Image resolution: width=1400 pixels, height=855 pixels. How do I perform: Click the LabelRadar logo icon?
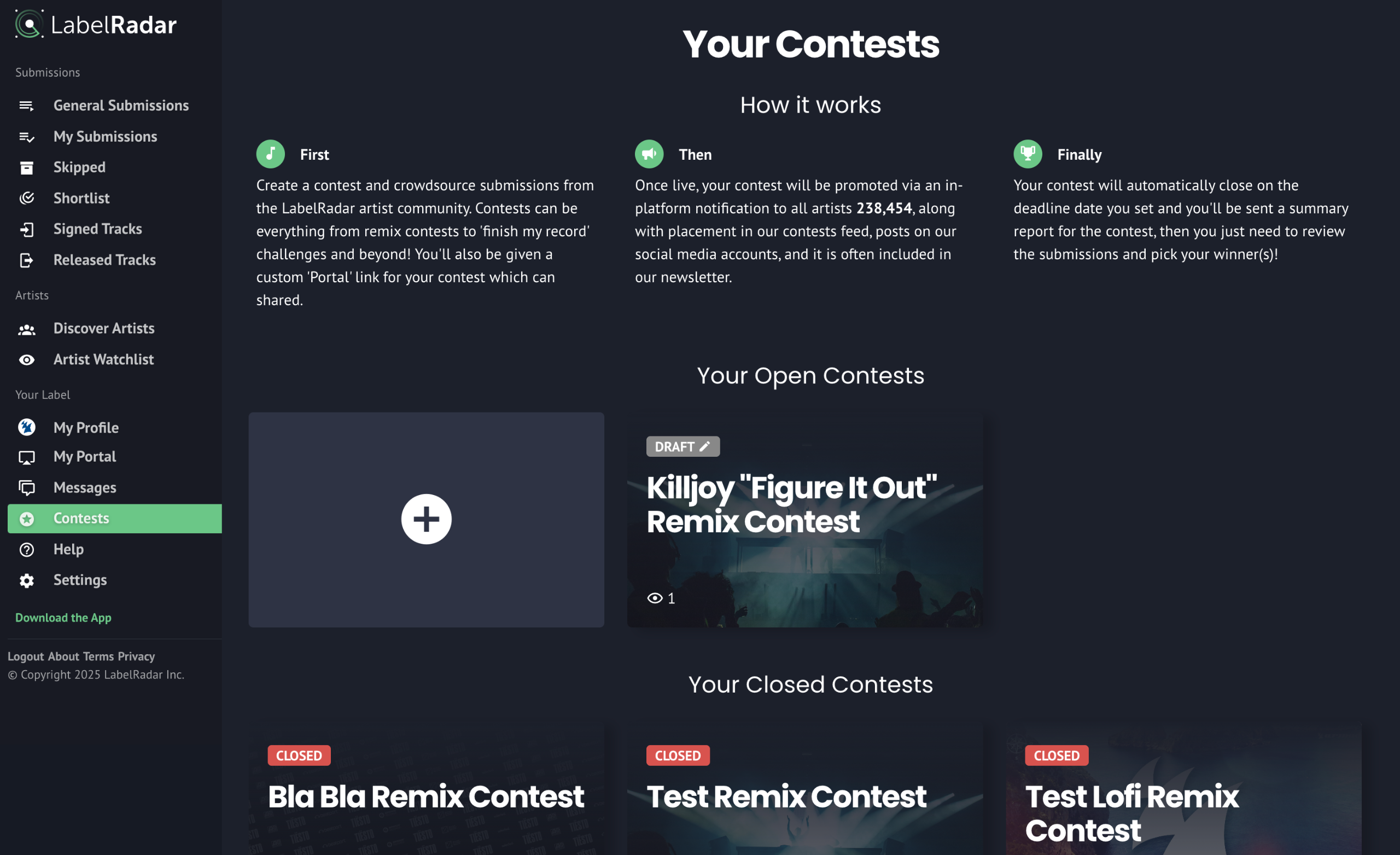coord(28,24)
